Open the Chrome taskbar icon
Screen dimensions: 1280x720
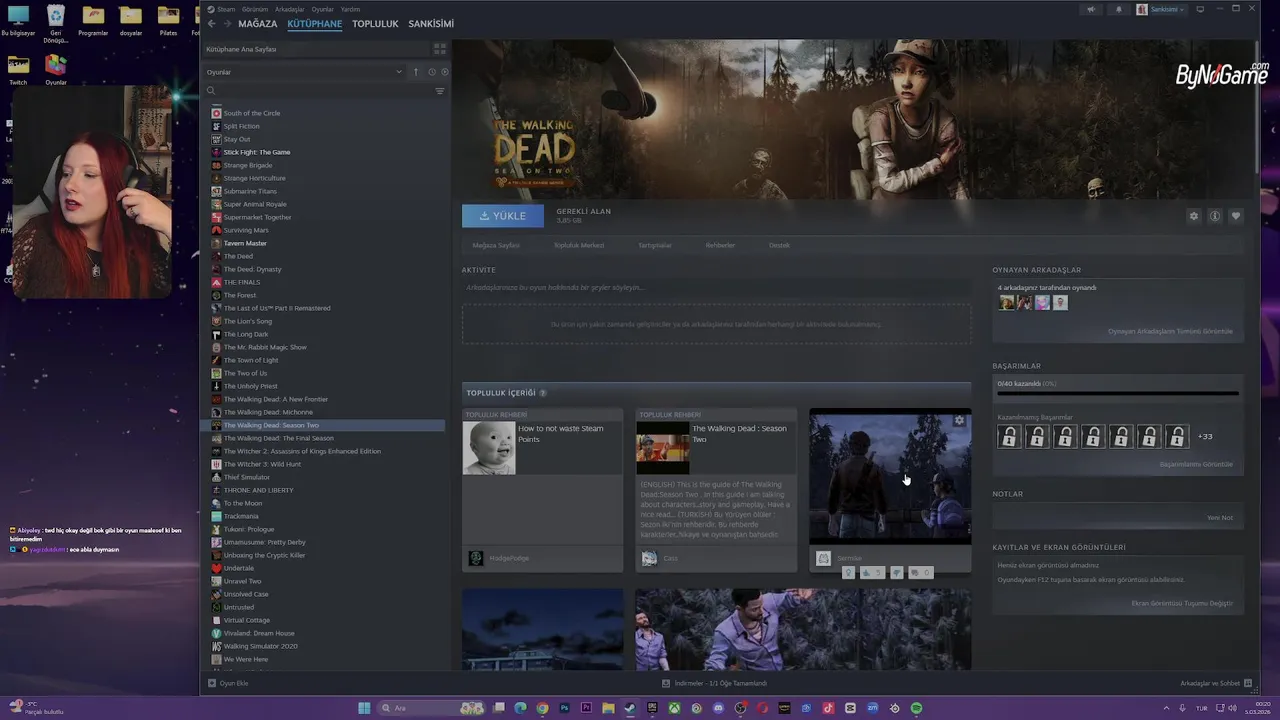tap(542, 708)
